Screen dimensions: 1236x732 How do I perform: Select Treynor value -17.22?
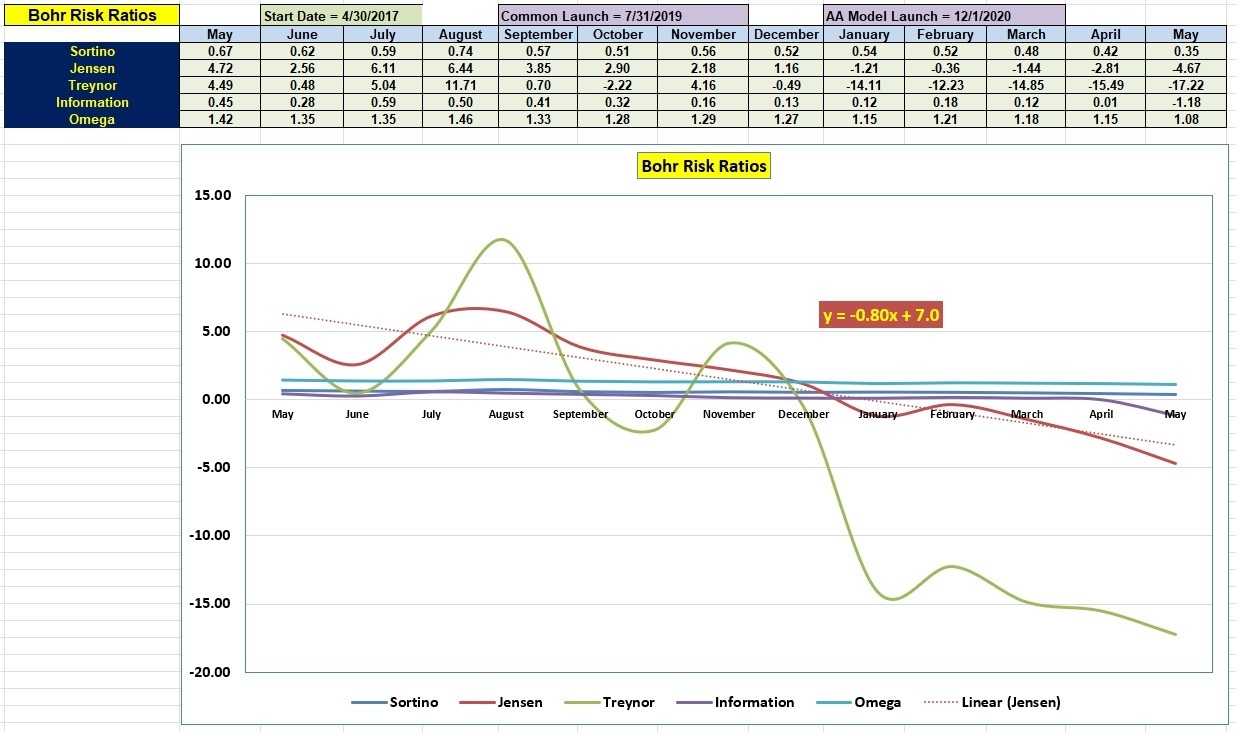[1185, 85]
